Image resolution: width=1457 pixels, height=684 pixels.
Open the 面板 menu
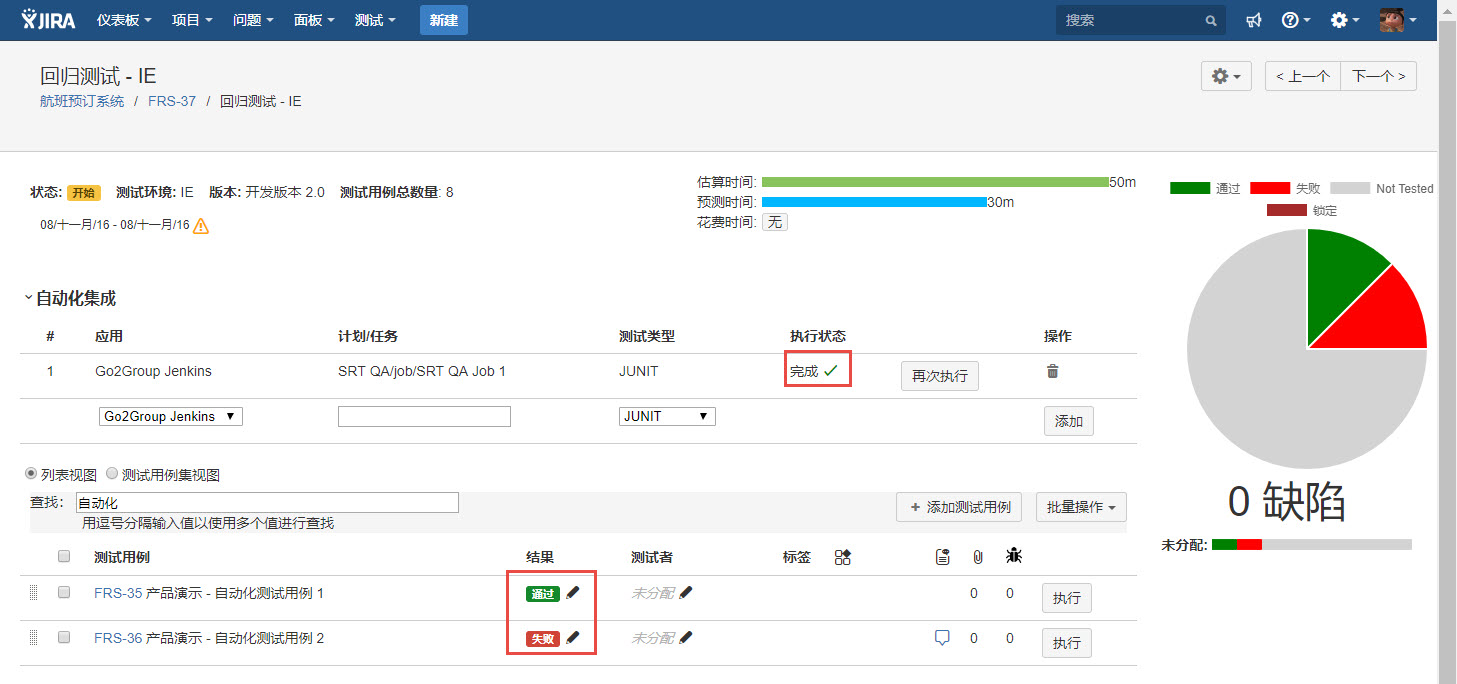314,20
